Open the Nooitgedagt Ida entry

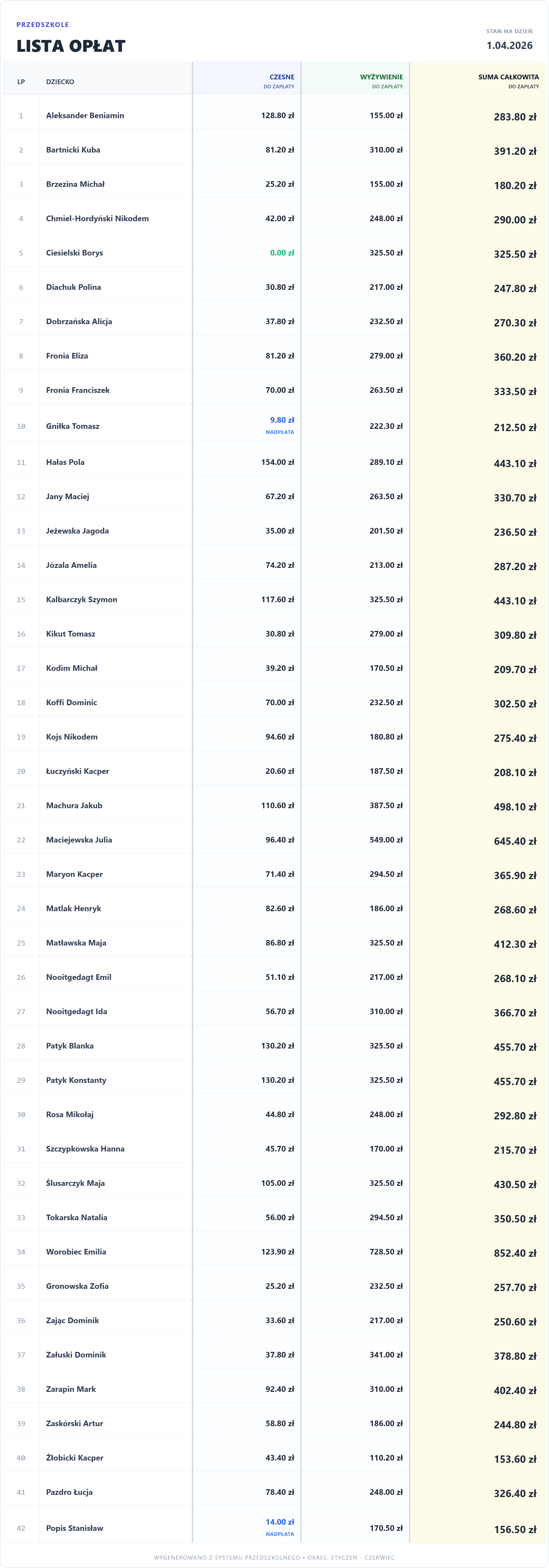pyautogui.click(x=77, y=1012)
